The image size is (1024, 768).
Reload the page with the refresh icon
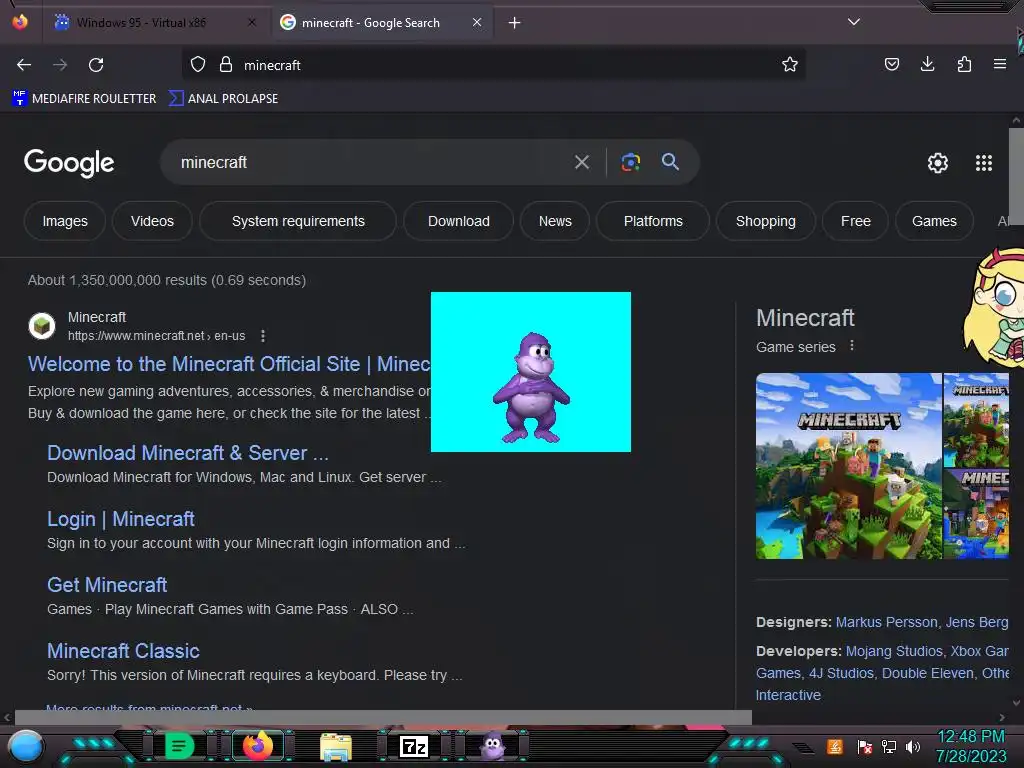click(x=96, y=65)
